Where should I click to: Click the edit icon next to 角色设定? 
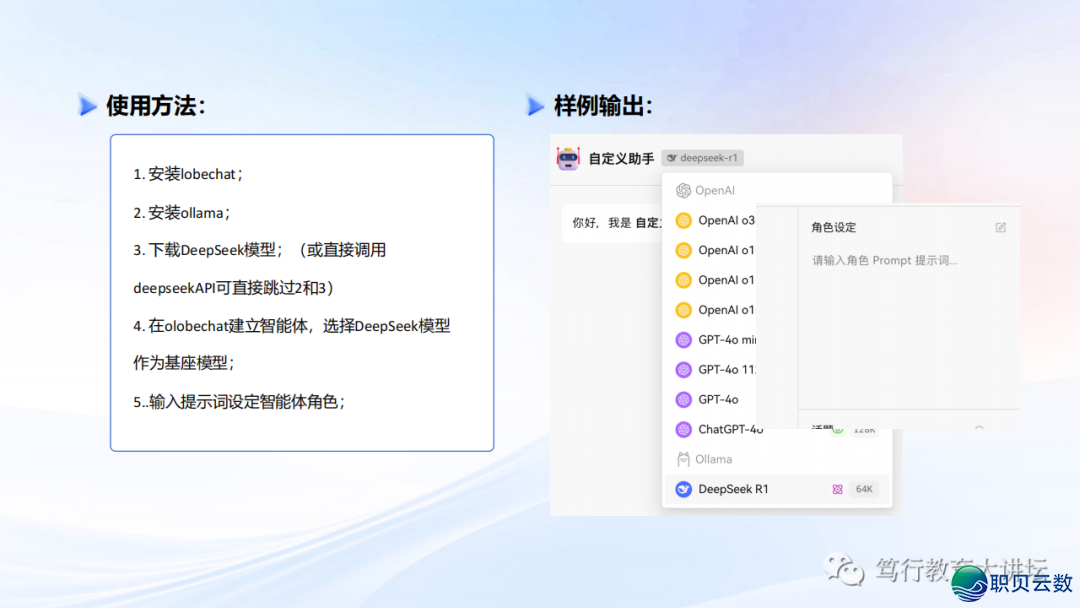[x=1001, y=228]
